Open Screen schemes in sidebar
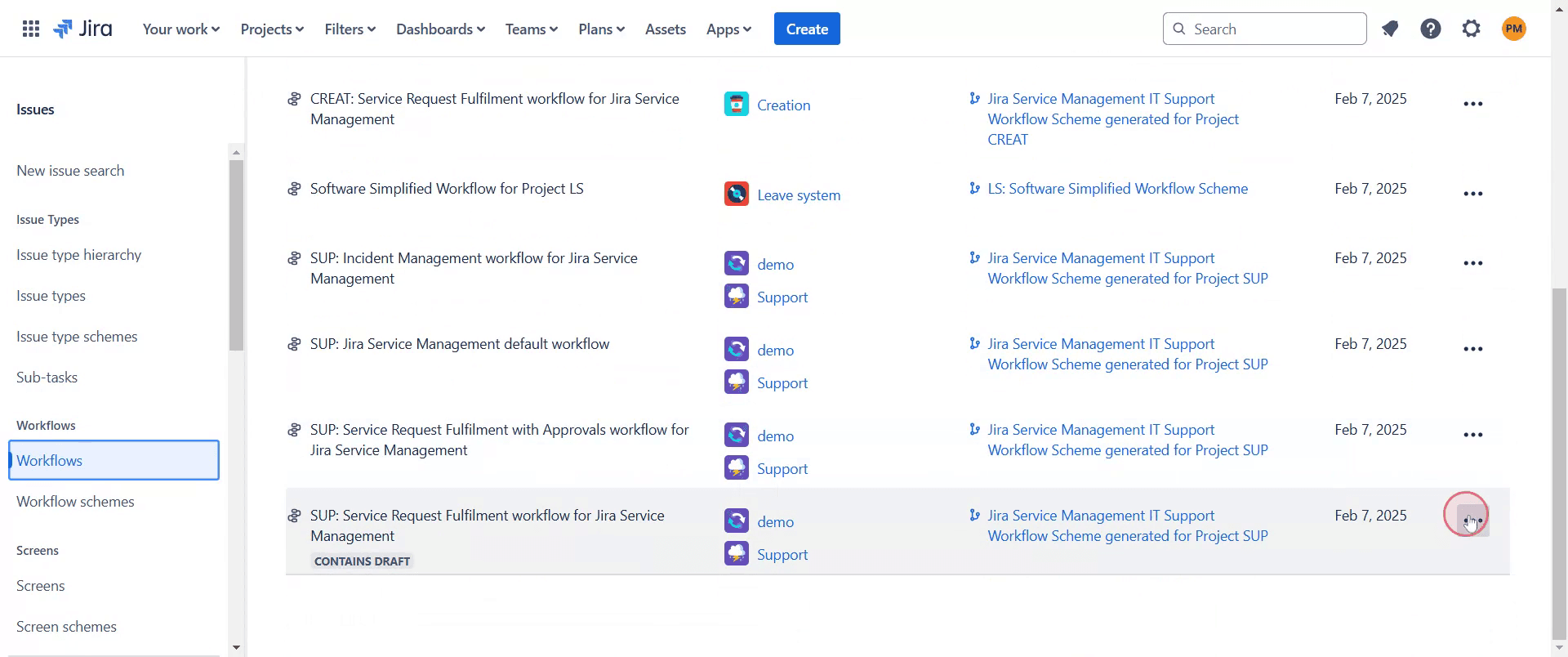The height and width of the screenshot is (657, 1568). tap(66, 627)
